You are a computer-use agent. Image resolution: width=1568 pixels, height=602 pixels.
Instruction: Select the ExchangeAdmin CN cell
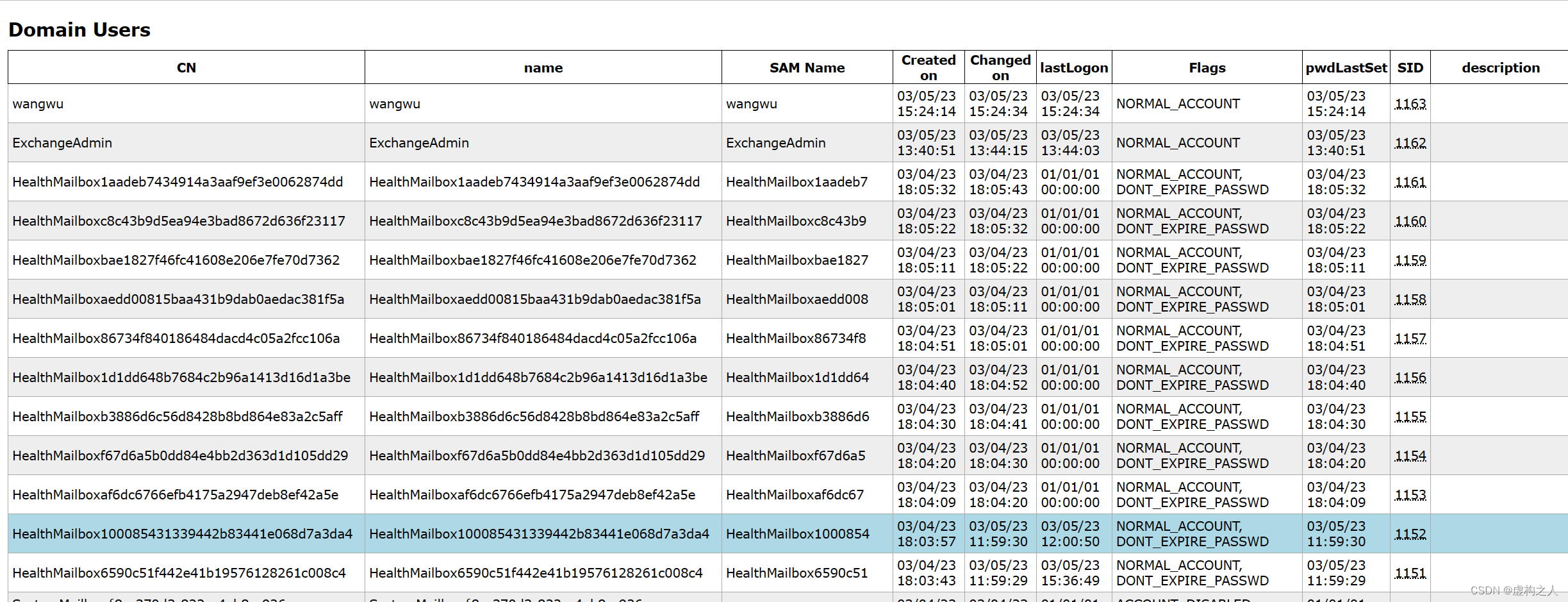tap(186, 142)
